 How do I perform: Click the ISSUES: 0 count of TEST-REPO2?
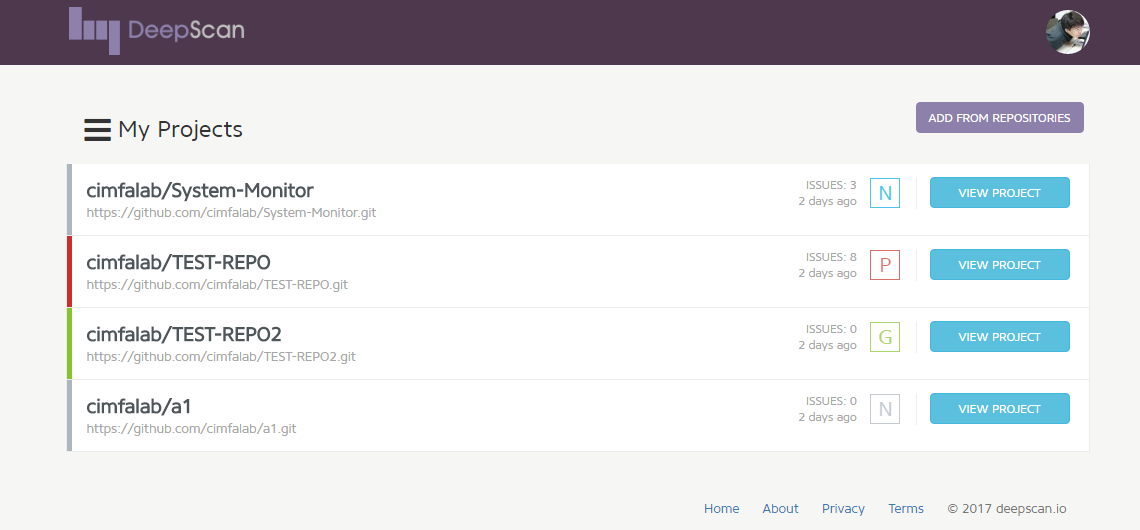[x=831, y=329]
